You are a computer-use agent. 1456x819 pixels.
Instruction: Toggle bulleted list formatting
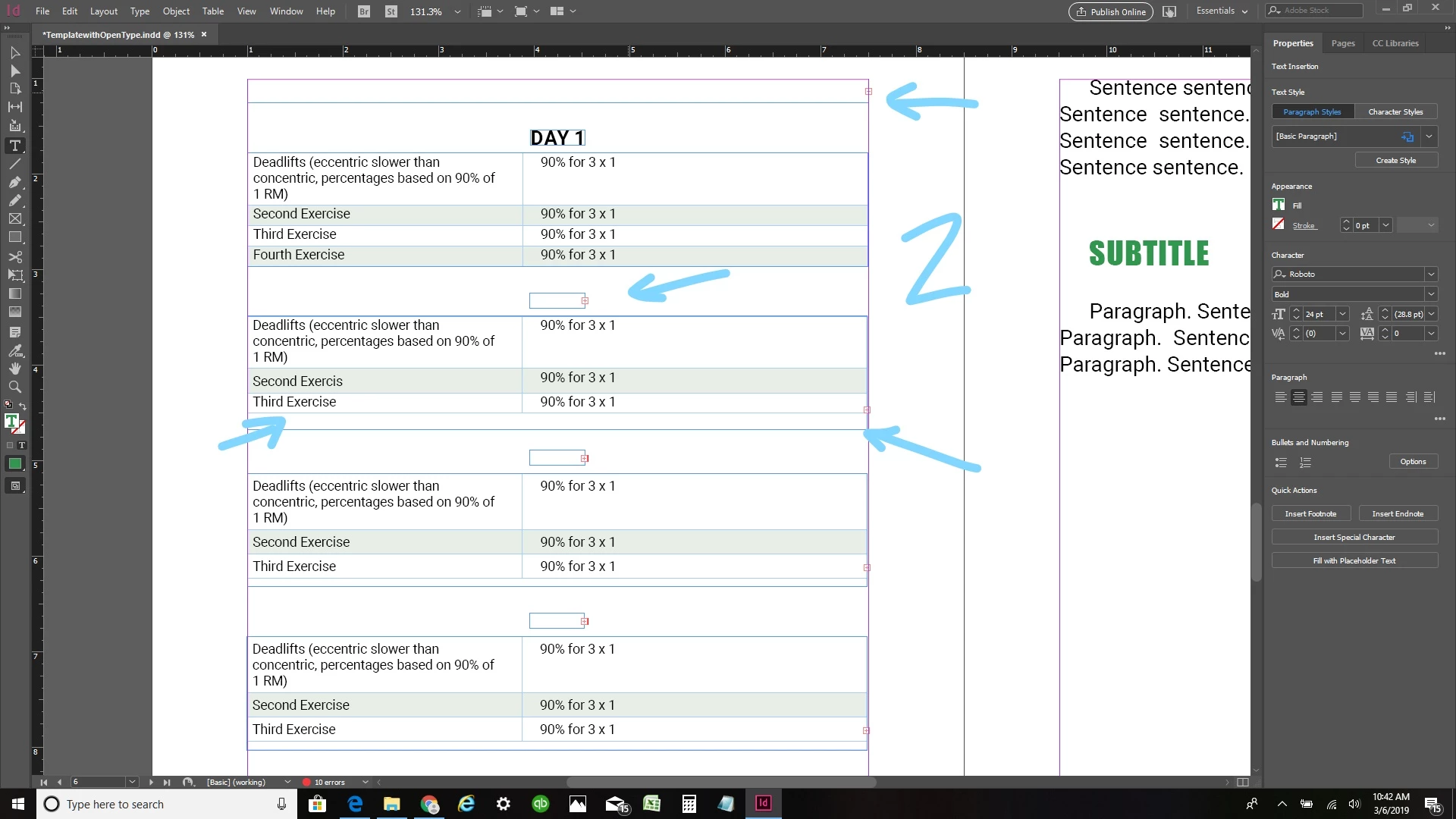(1281, 462)
